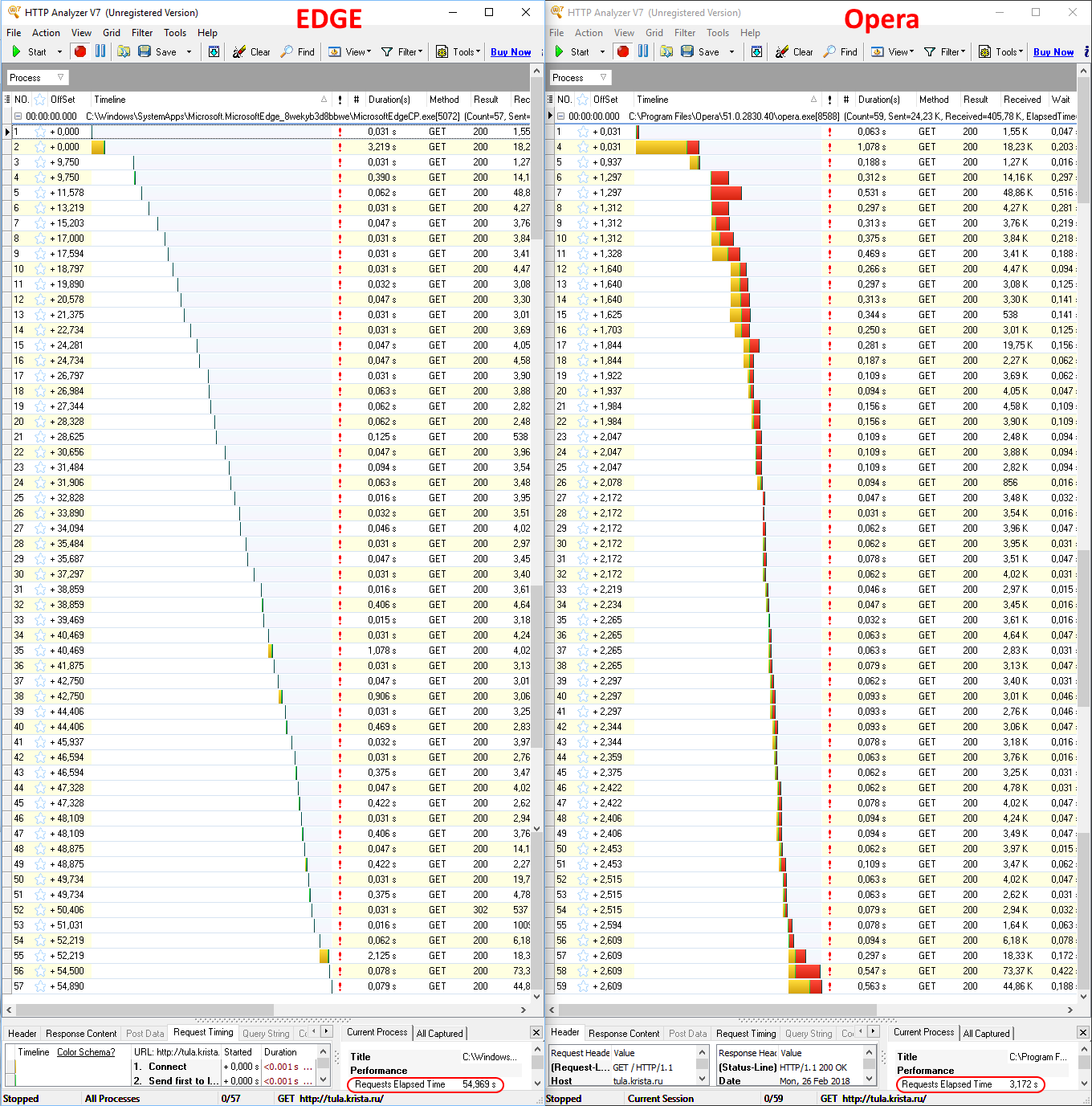1092x1106 pixels.
Task: Click the hash column header in Opera grid
Action: 845,100
